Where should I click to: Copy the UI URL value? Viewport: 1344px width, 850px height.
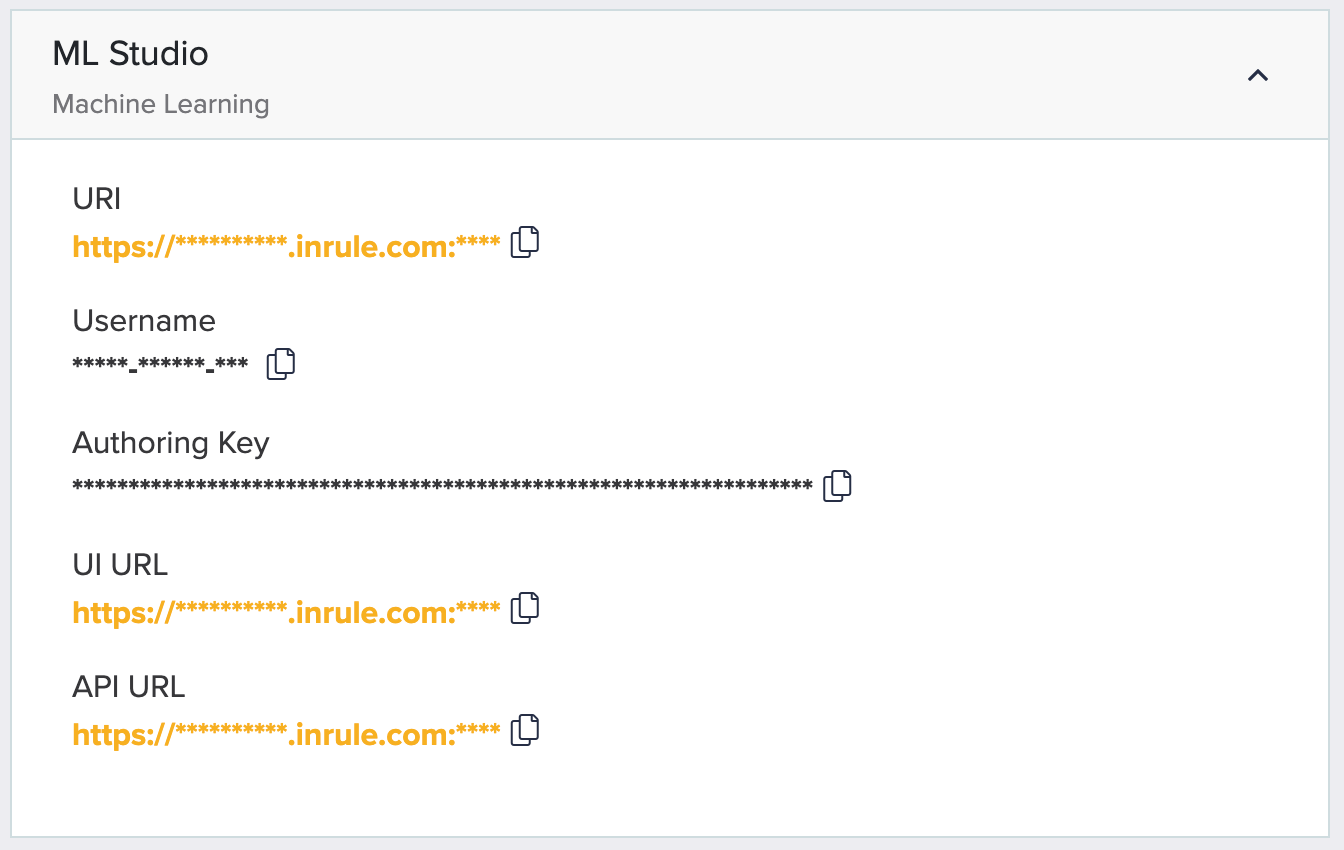(x=525, y=609)
